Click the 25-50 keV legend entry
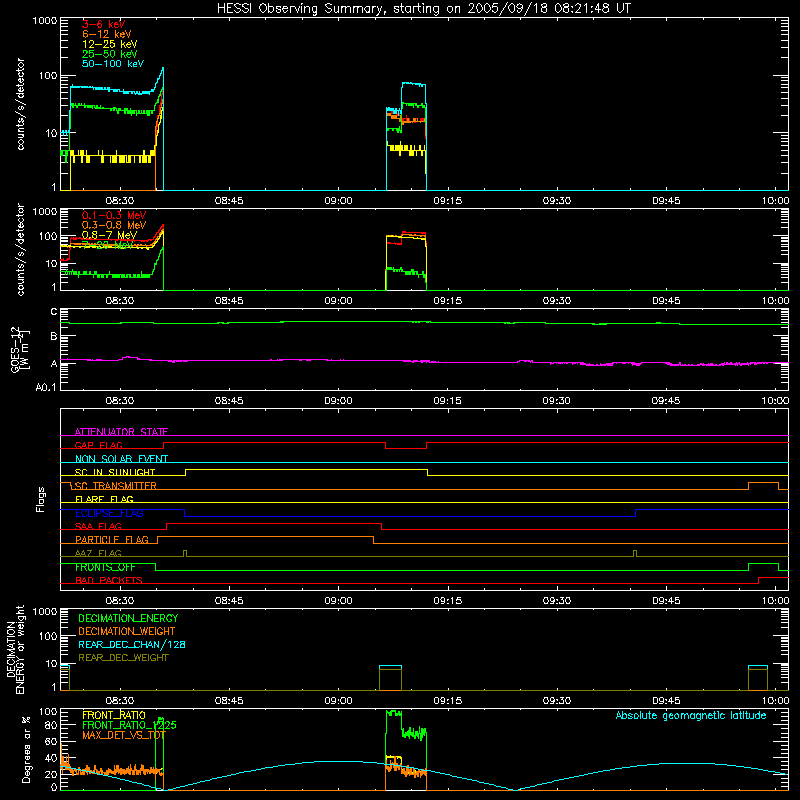The image size is (800, 800). coord(109,54)
